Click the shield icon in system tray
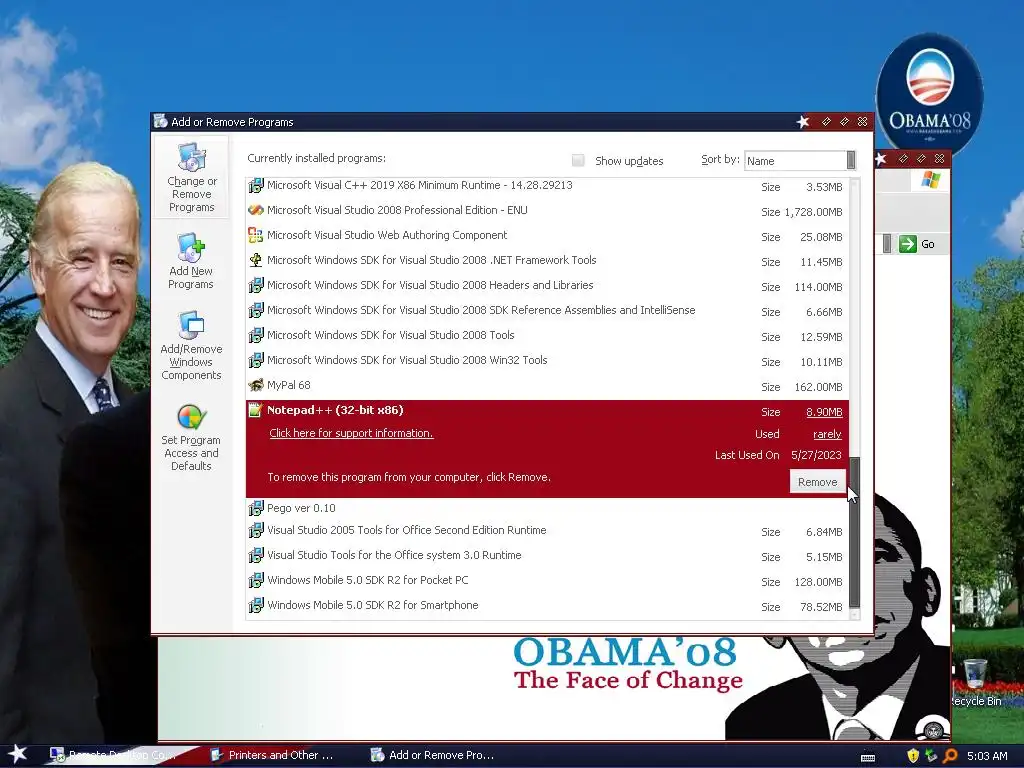The width and height of the screenshot is (1024, 768). point(913,756)
